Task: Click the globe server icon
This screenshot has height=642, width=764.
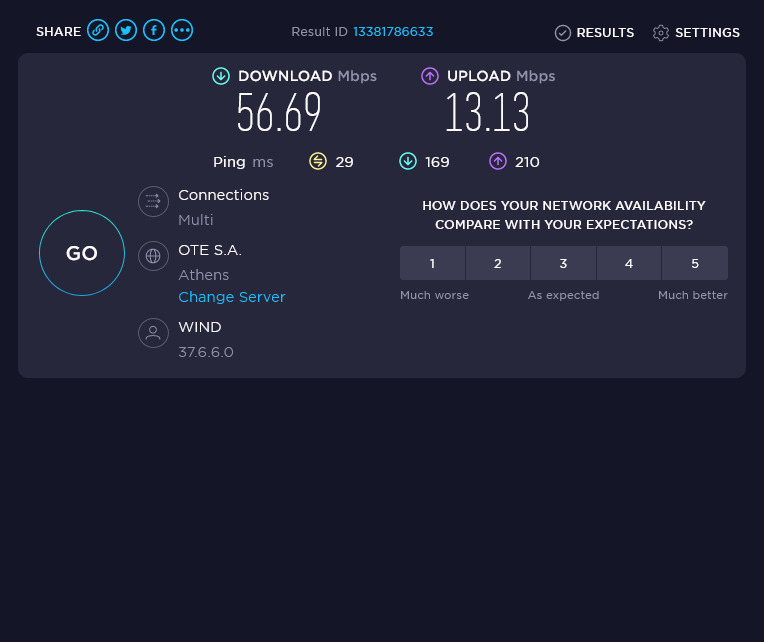Action: 153,256
